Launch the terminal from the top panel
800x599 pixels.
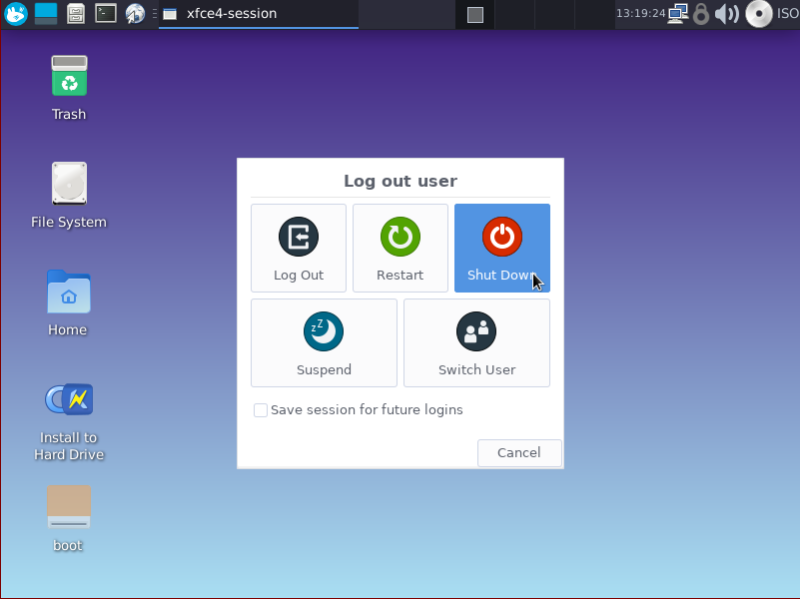point(104,13)
